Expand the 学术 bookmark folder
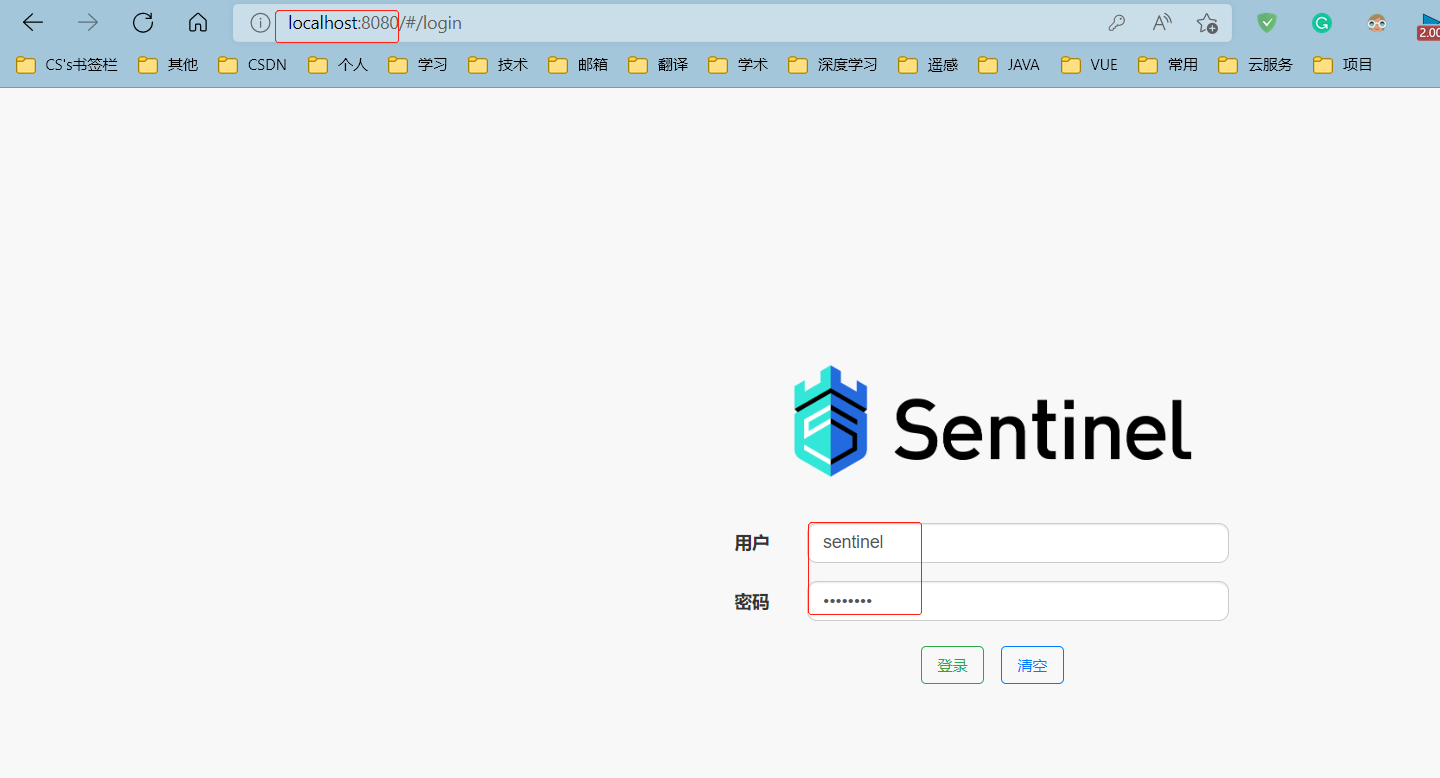Screen dimensions: 1440x778 (x=738, y=65)
